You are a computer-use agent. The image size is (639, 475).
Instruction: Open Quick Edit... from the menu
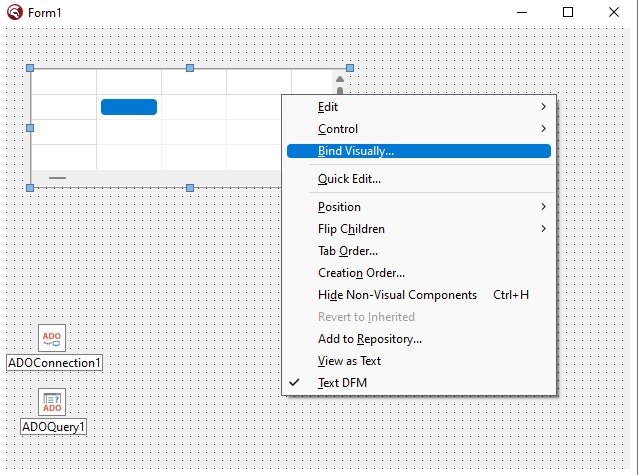click(x=349, y=179)
